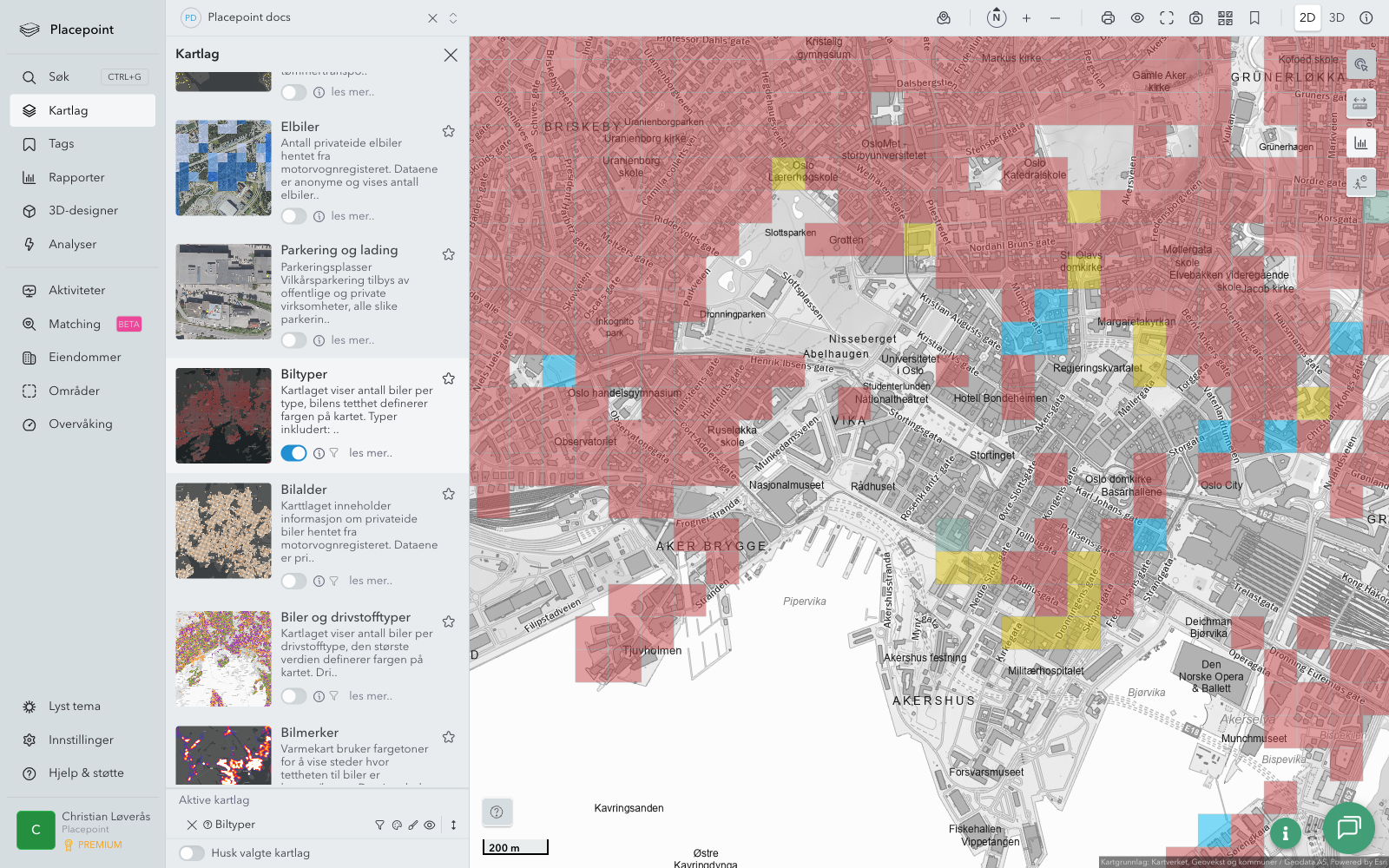Switch map to 3D view
Viewport: 1389px width, 868px height.
(1337, 18)
